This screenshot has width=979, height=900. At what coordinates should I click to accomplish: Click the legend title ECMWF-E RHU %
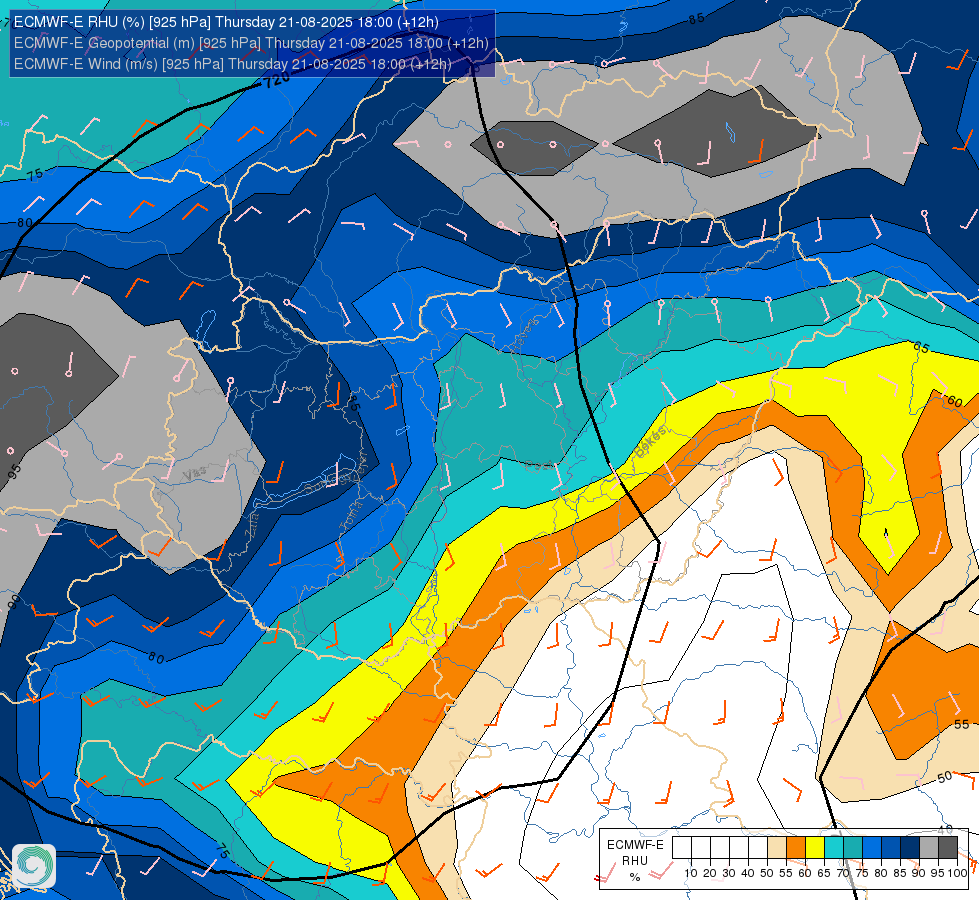click(635, 861)
